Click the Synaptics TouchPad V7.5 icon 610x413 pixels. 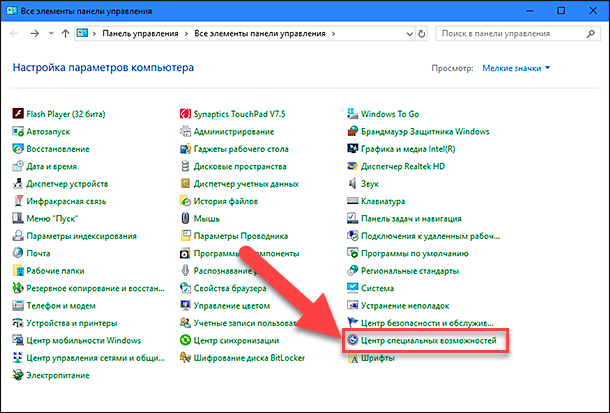tap(185, 114)
